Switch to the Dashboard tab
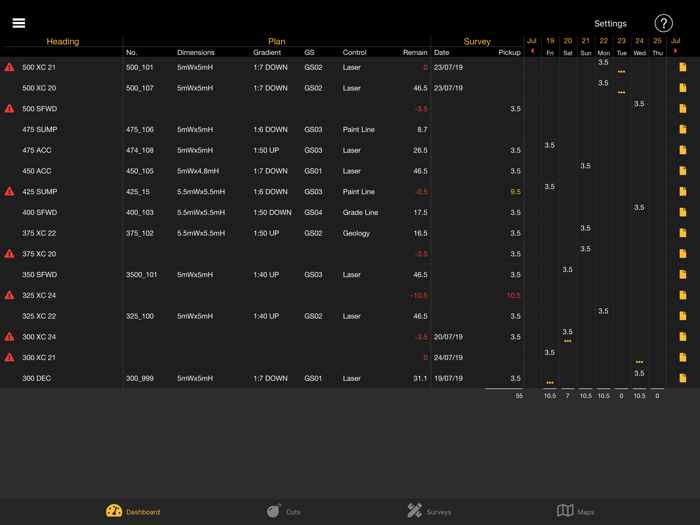The image size is (700, 525). point(133,511)
